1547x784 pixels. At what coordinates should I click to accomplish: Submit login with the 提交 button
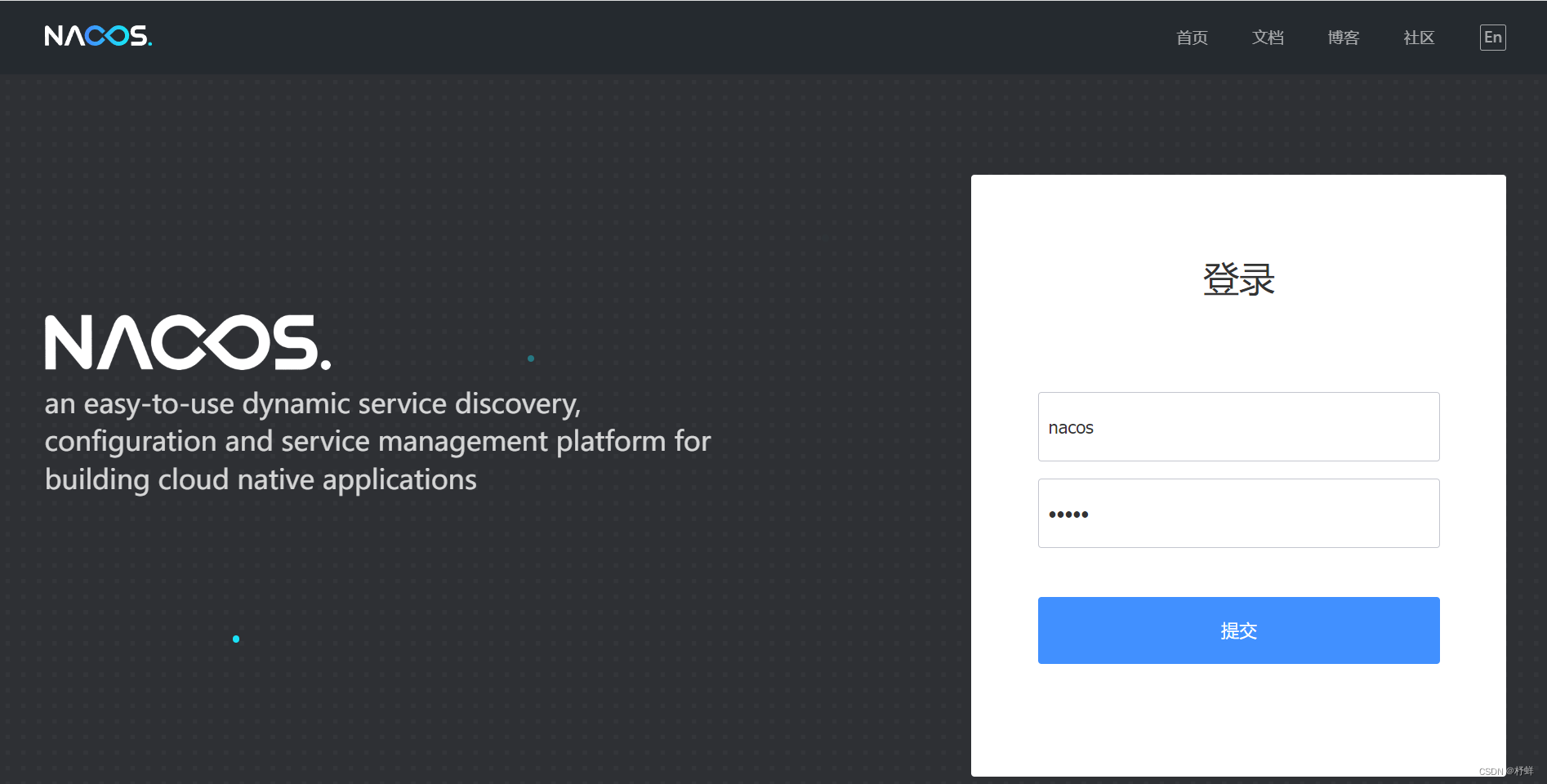[x=1238, y=630]
